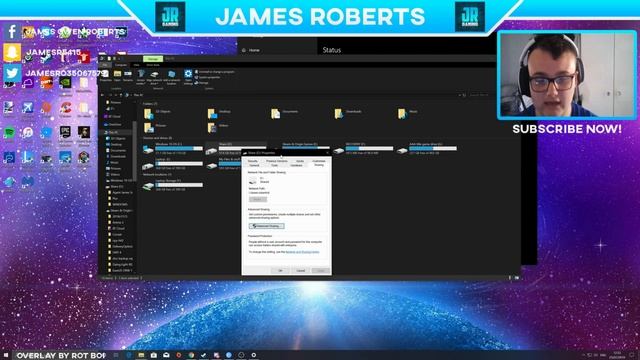Click the Access media ribbon icon
The height and width of the screenshot is (360, 640).
[141, 76]
